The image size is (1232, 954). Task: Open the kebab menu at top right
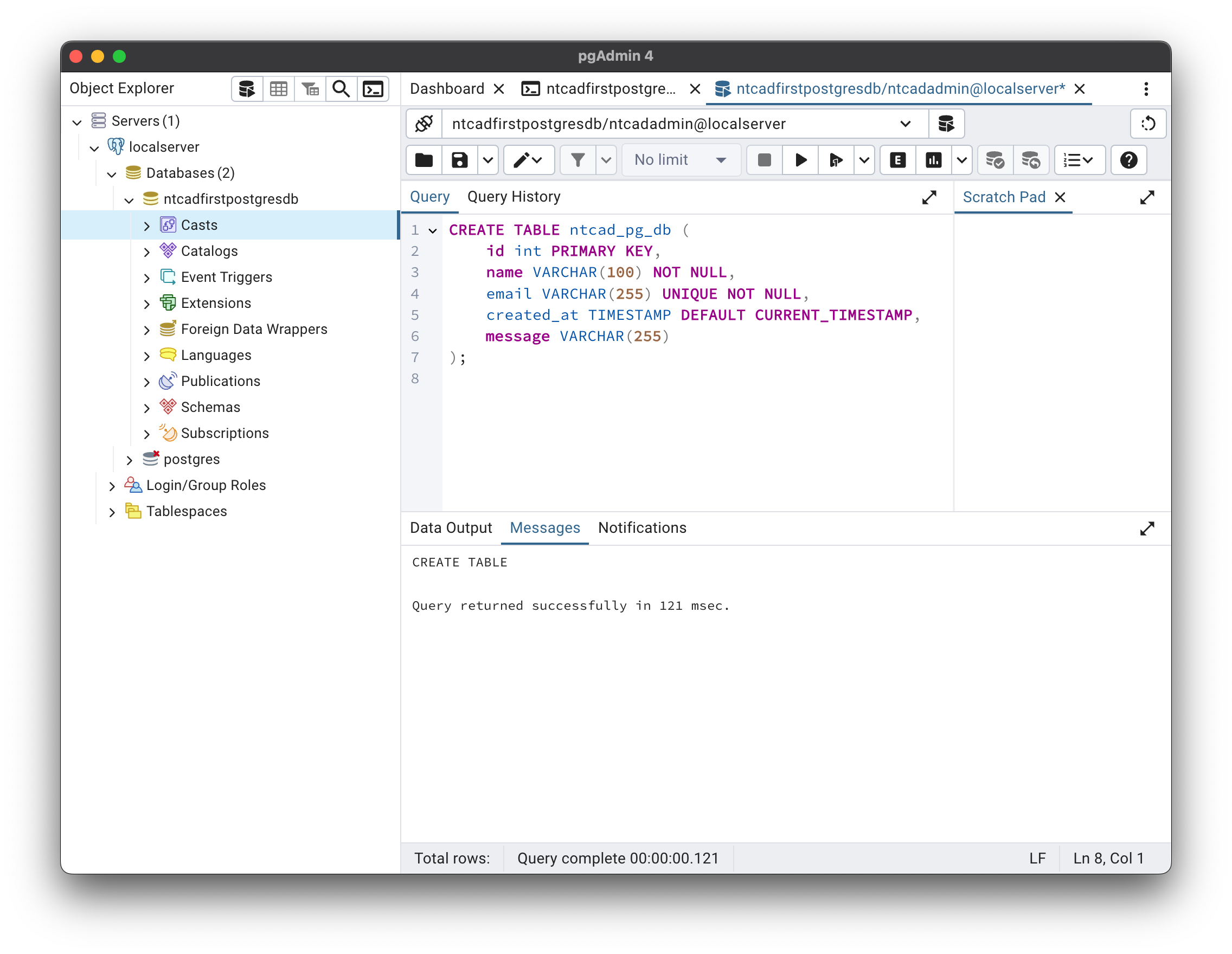1146,88
